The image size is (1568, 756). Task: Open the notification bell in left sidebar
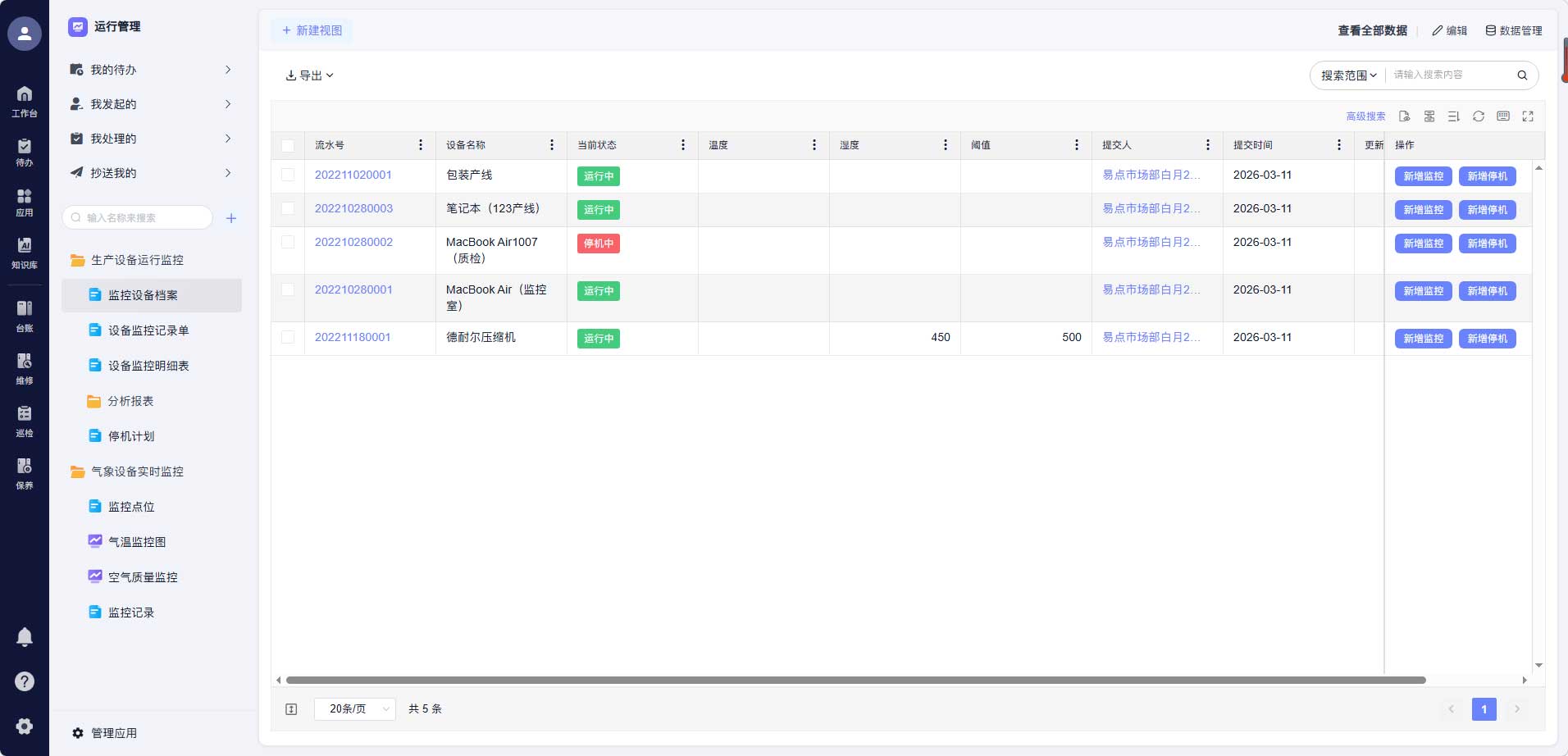[x=25, y=637]
